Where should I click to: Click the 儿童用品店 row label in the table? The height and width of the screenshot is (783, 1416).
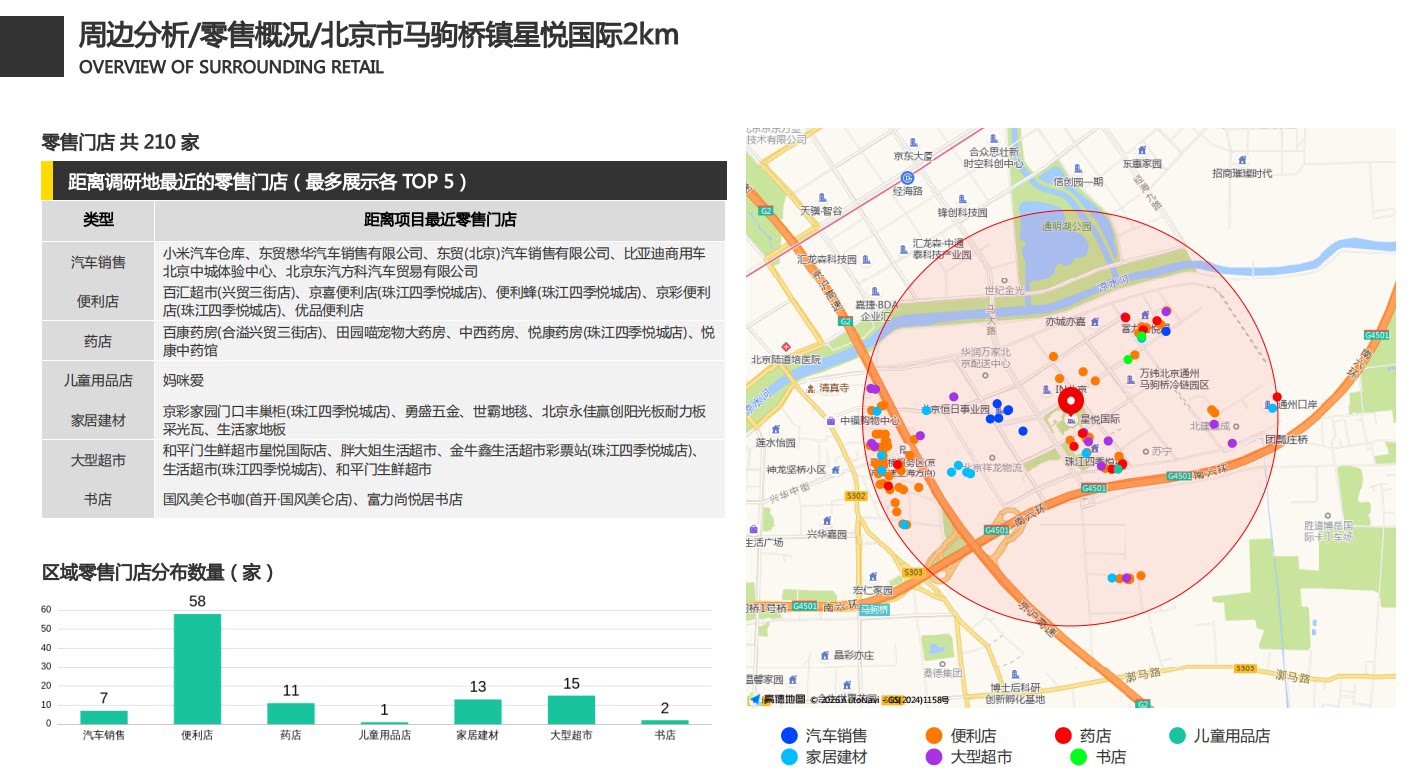(x=98, y=380)
